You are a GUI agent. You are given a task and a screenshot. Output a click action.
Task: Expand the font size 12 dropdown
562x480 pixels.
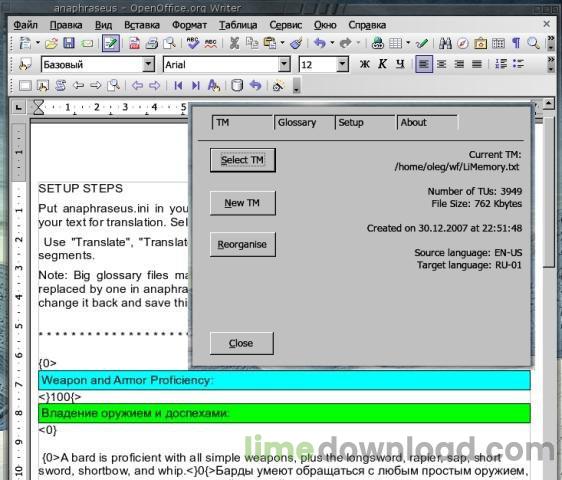(x=342, y=65)
